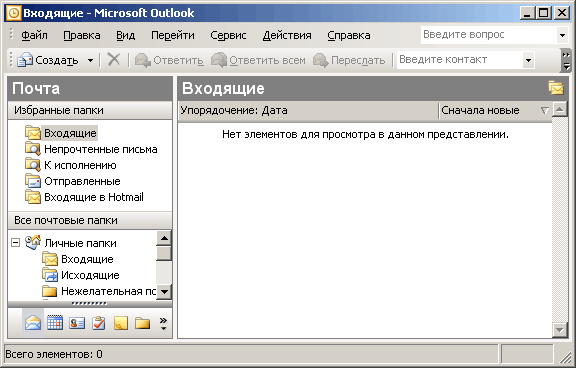The image size is (576, 368).
Task: Select favorite К исполнению label
Action: click(x=80, y=165)
